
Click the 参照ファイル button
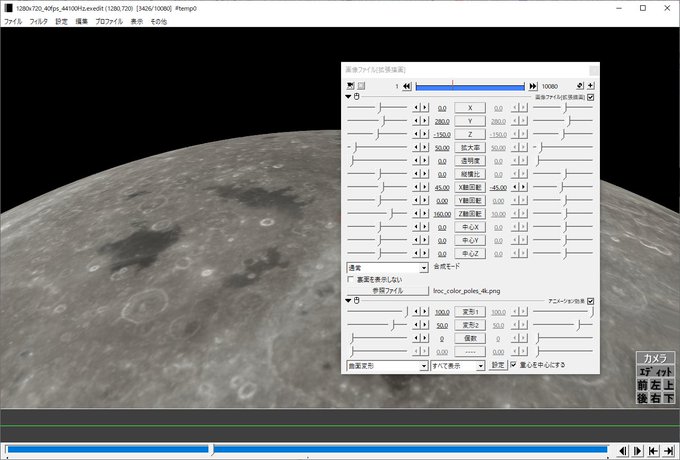click(387, 291)
